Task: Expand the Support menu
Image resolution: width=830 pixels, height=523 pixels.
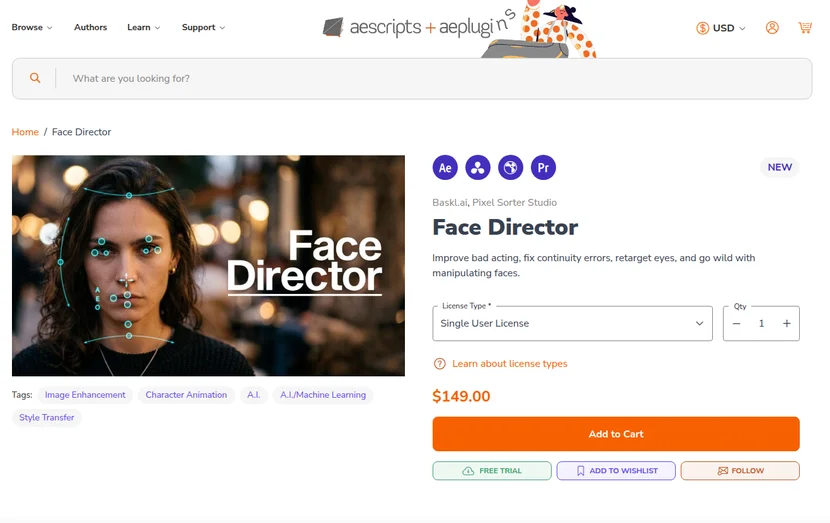Action: click(203, 28)
